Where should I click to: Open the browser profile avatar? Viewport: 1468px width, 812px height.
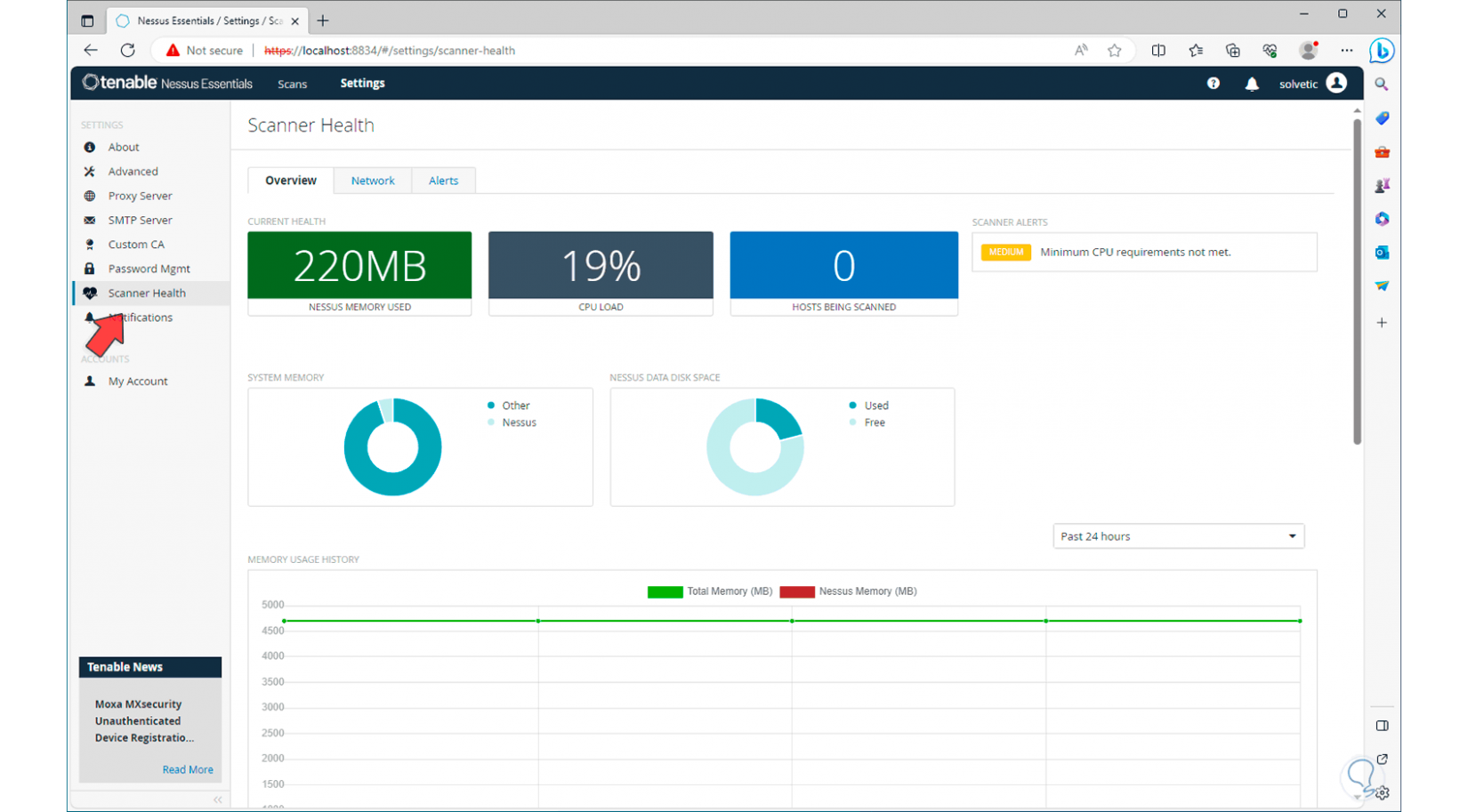1308,51
